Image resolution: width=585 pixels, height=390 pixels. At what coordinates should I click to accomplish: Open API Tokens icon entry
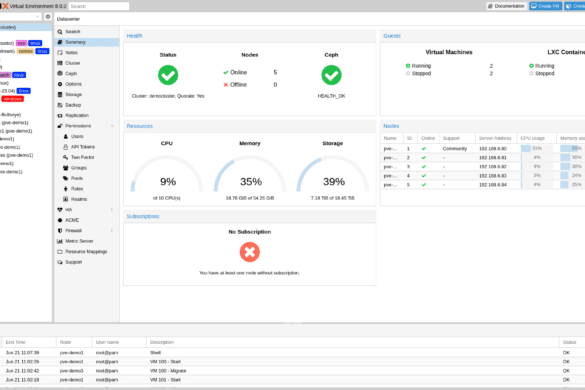tap(66, 147)
